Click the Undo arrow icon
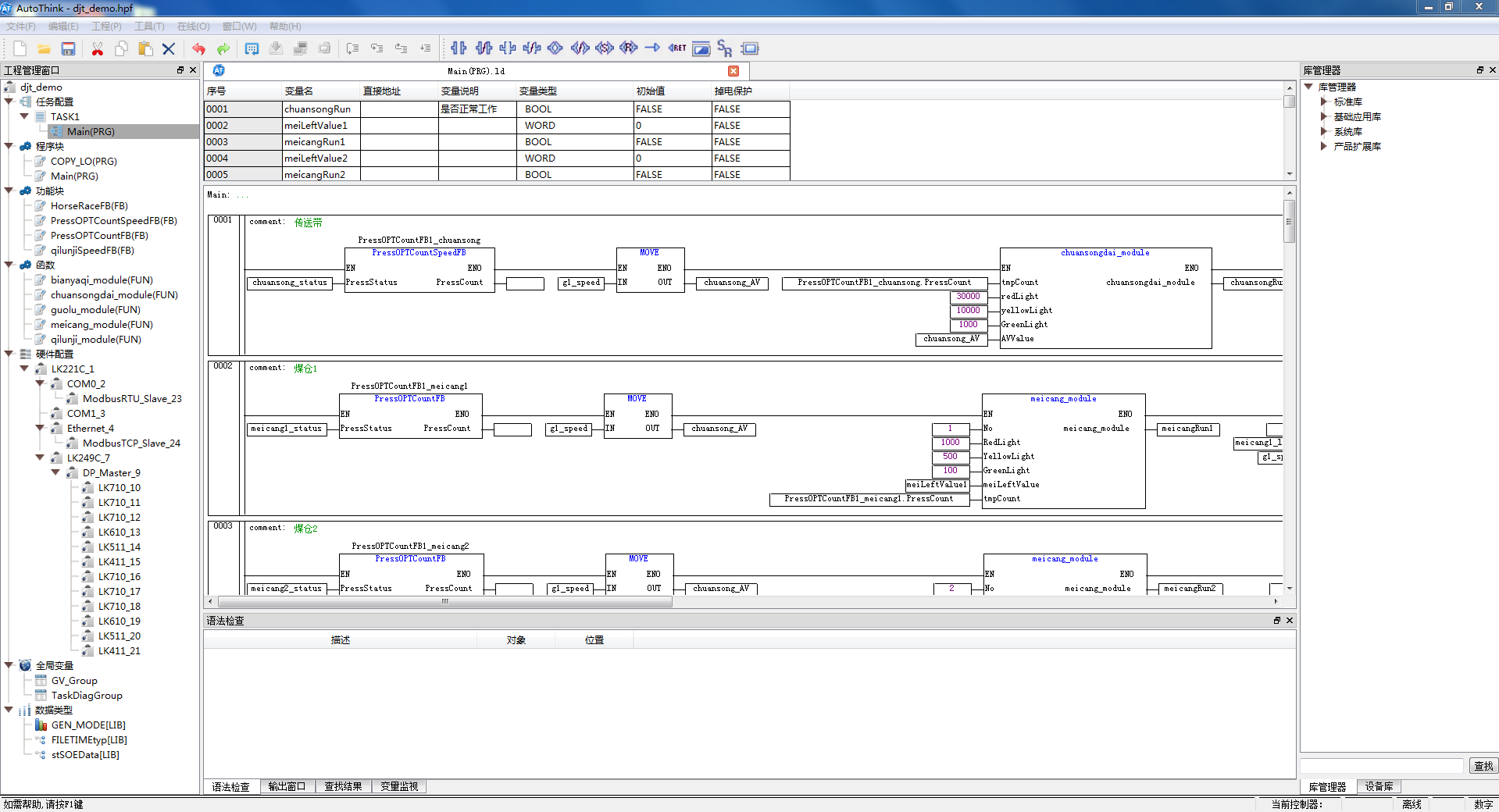The width and height of the screenshot is (1499, 812). pos(198,49)
